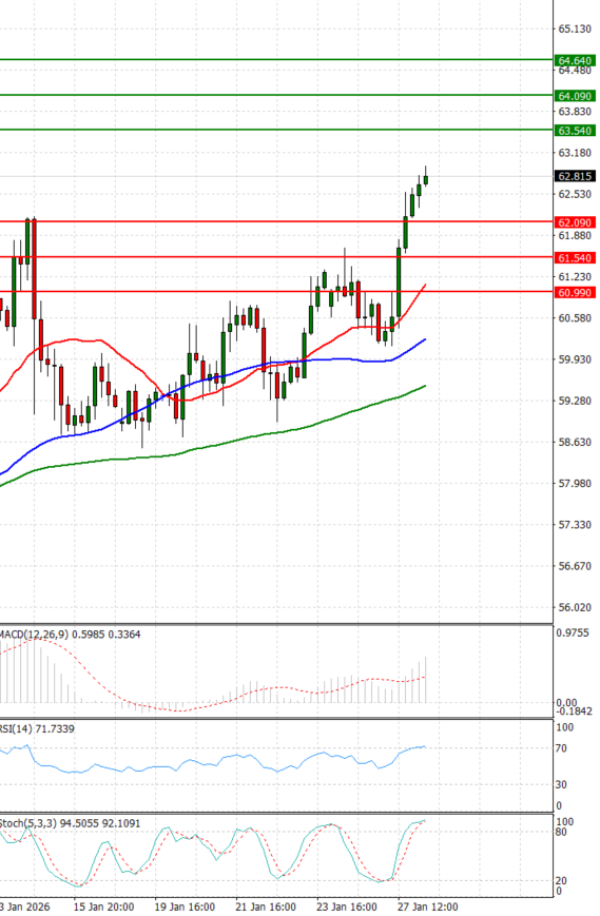This screenshot has width=600, height=916.
Task: Click the 63.540 green resistance price label
Action: pyautogui.click(x=575, y=131)
